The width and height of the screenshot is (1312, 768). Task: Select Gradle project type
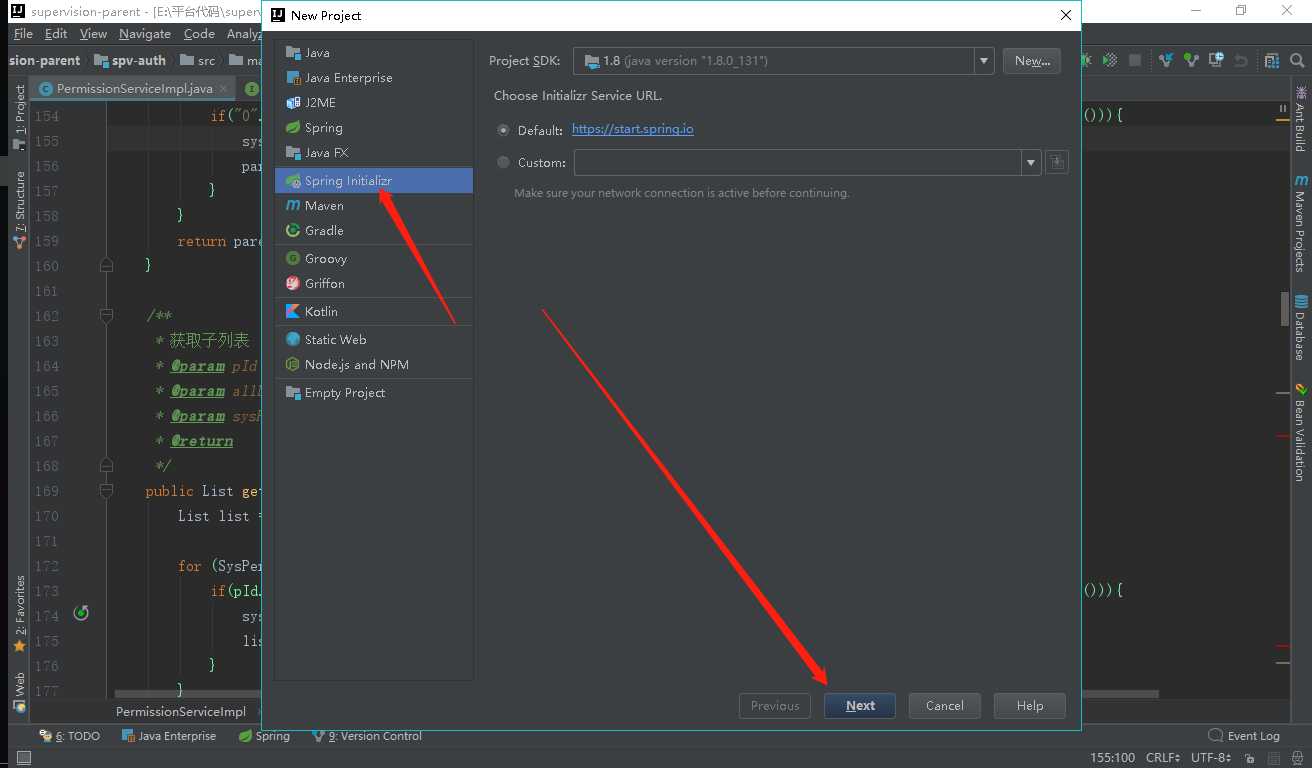click(373, 231)
